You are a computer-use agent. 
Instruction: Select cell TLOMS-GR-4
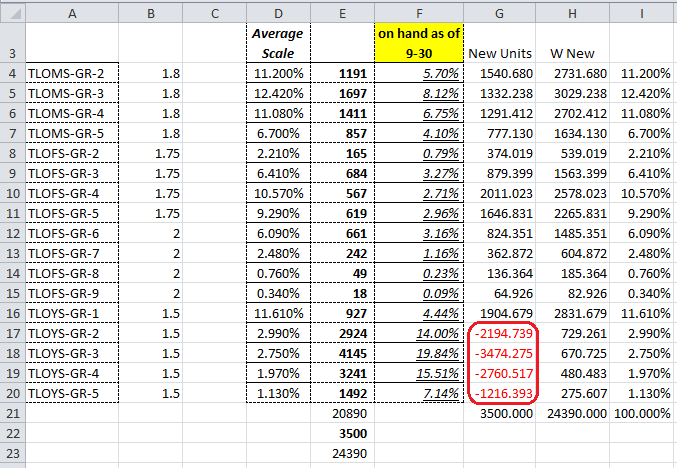[x=72, y=113]
